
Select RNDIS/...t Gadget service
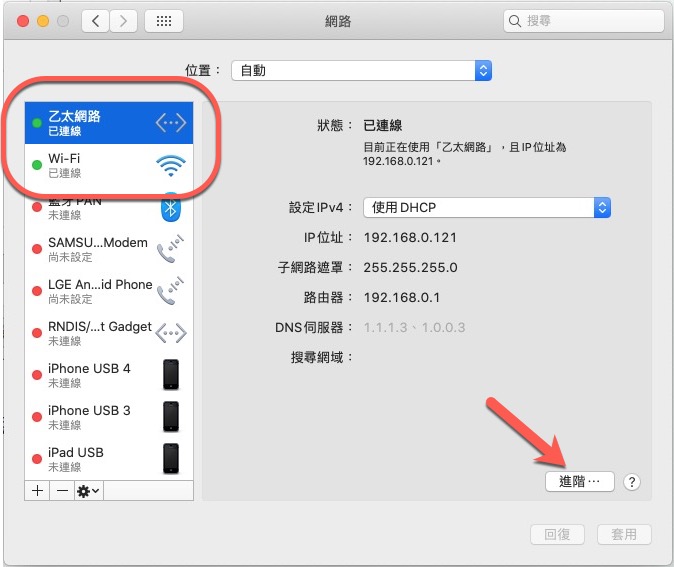coord(109,333)
